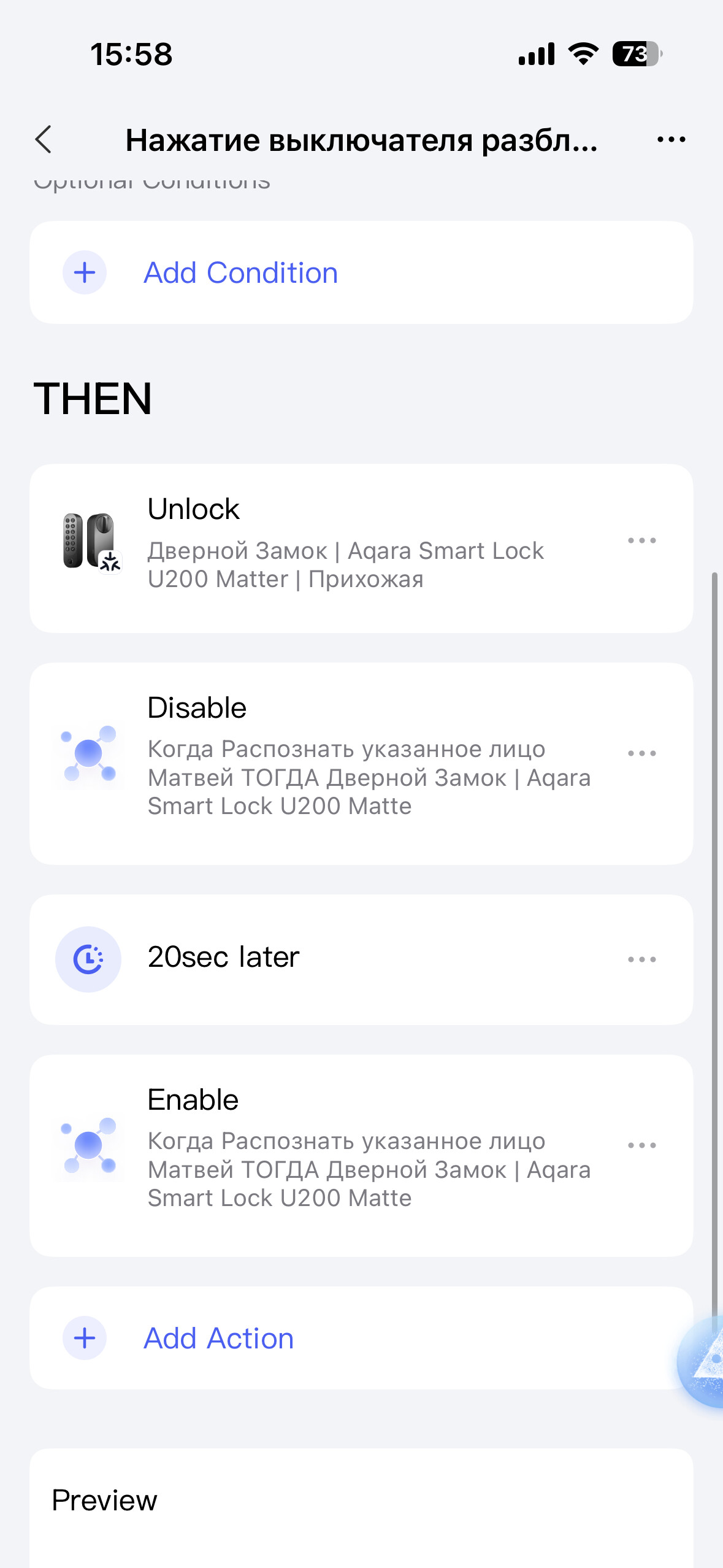Image resolution: width=723 pixels, height=1568 pixels.
Task: Open the 20sec later delay step
Action: [223, 957]
